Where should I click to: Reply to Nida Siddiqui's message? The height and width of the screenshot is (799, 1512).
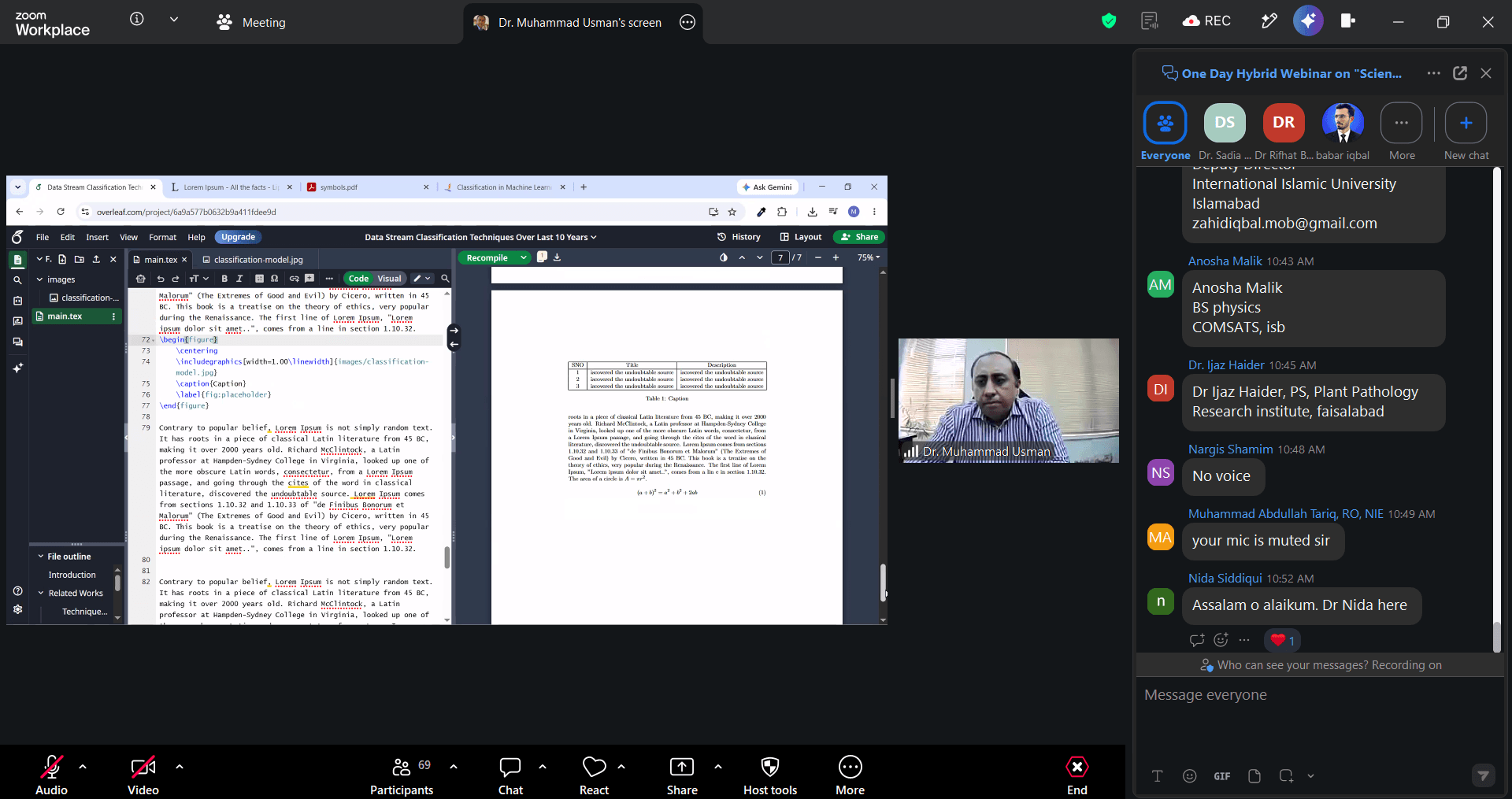1197,640
